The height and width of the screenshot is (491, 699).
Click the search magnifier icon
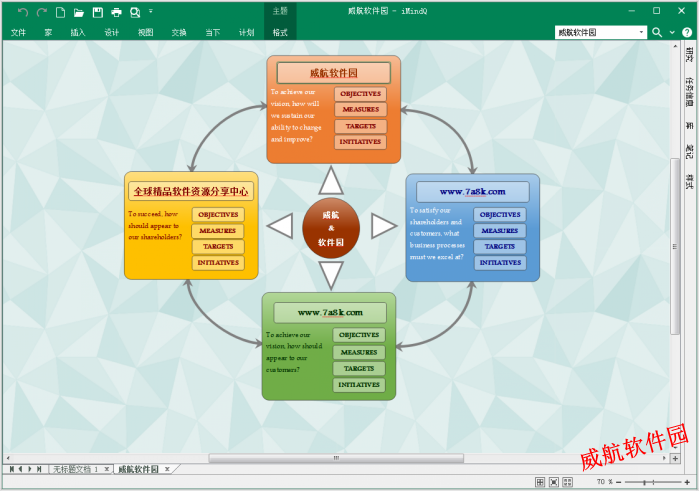(x=657, y=32)
